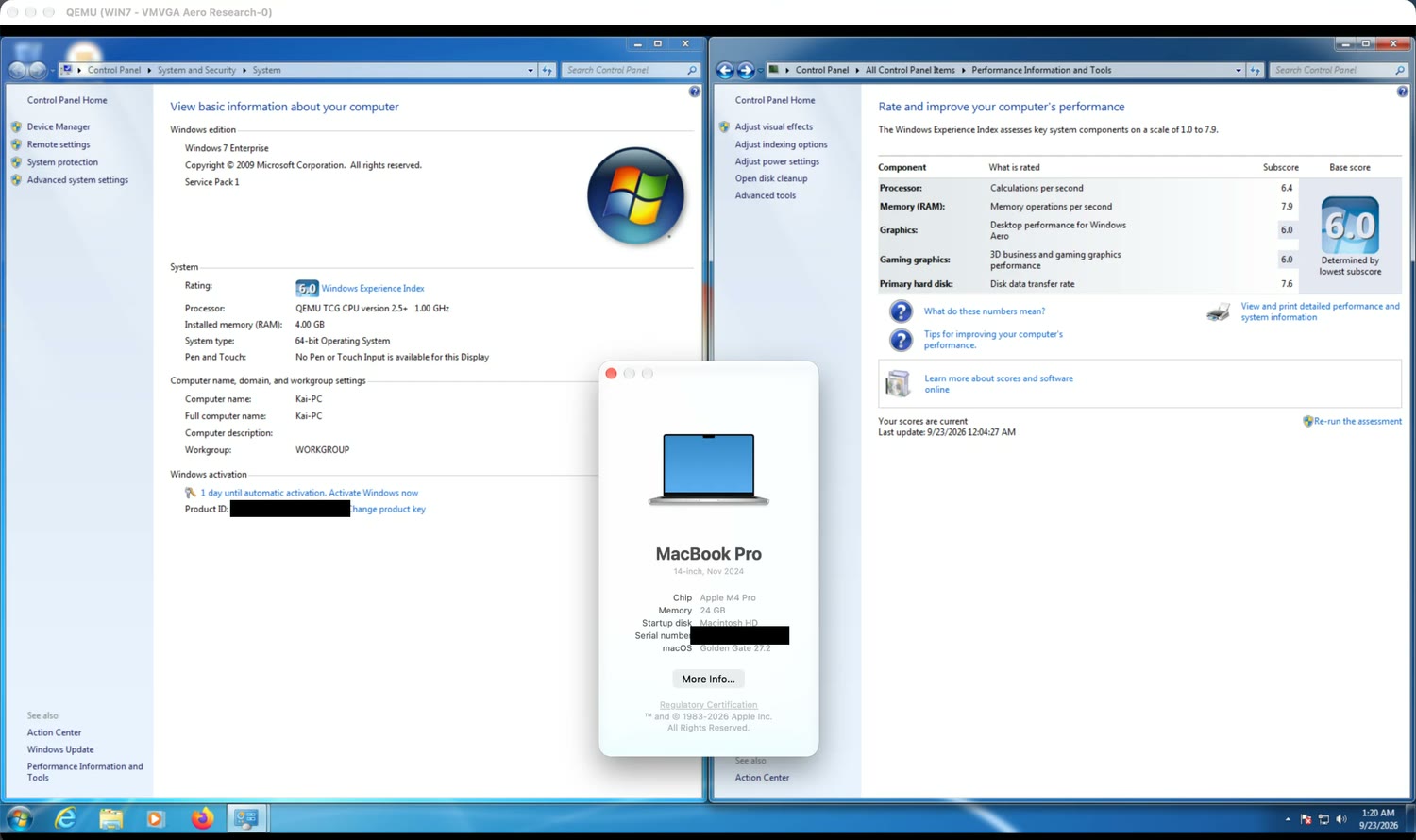Click 'Activate Windows now' link
The width and height of the screenshot is (1416, 840).
click(x=373, y=493)
